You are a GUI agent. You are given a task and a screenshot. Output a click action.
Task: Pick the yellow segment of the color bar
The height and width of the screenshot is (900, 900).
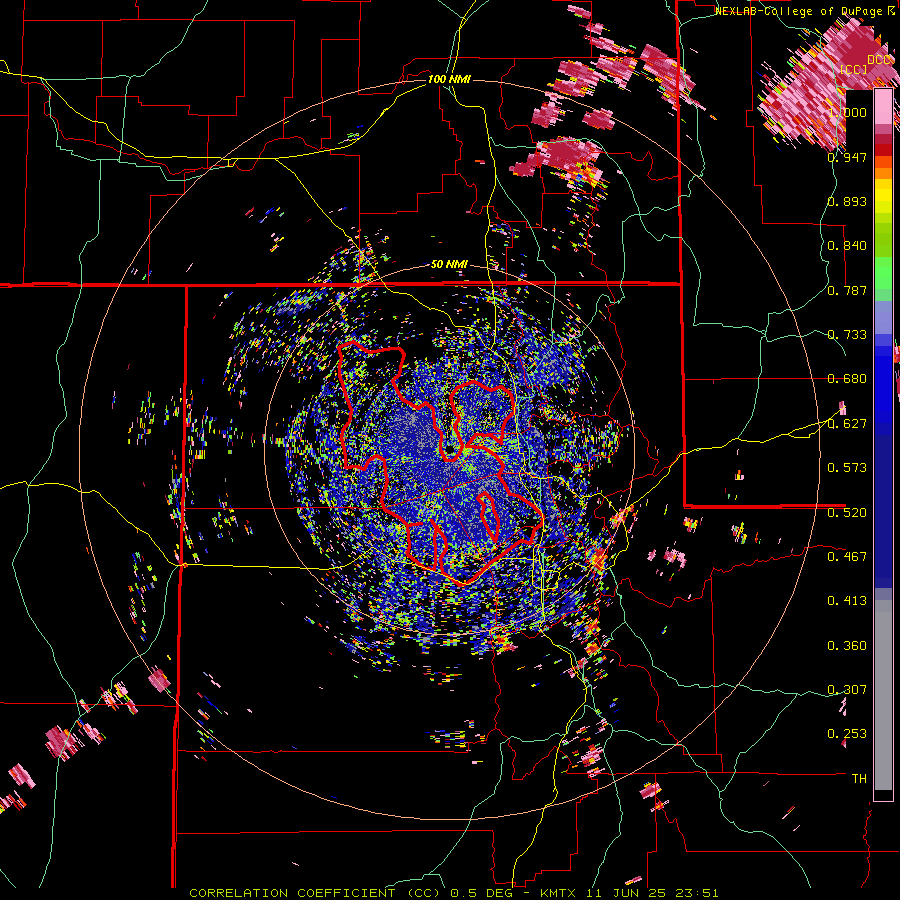tap(883, 197)
